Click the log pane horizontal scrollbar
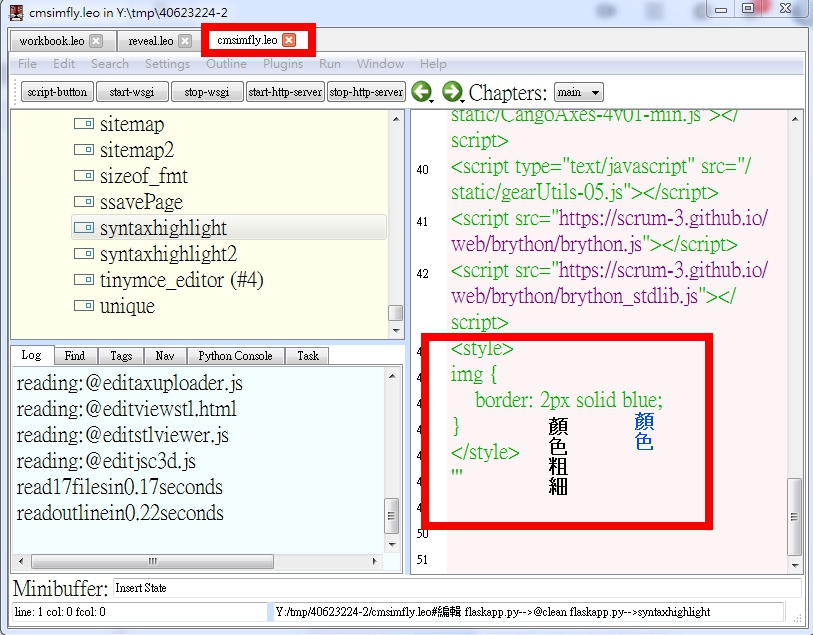 [x=150, y=562]
